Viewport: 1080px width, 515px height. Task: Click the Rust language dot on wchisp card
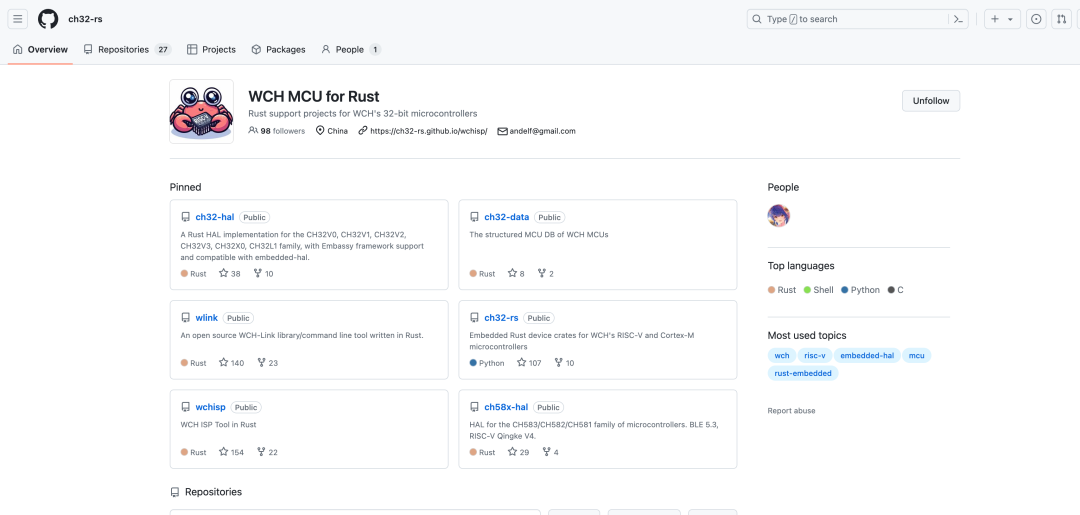pyautogui.click(x=184, y=452)
